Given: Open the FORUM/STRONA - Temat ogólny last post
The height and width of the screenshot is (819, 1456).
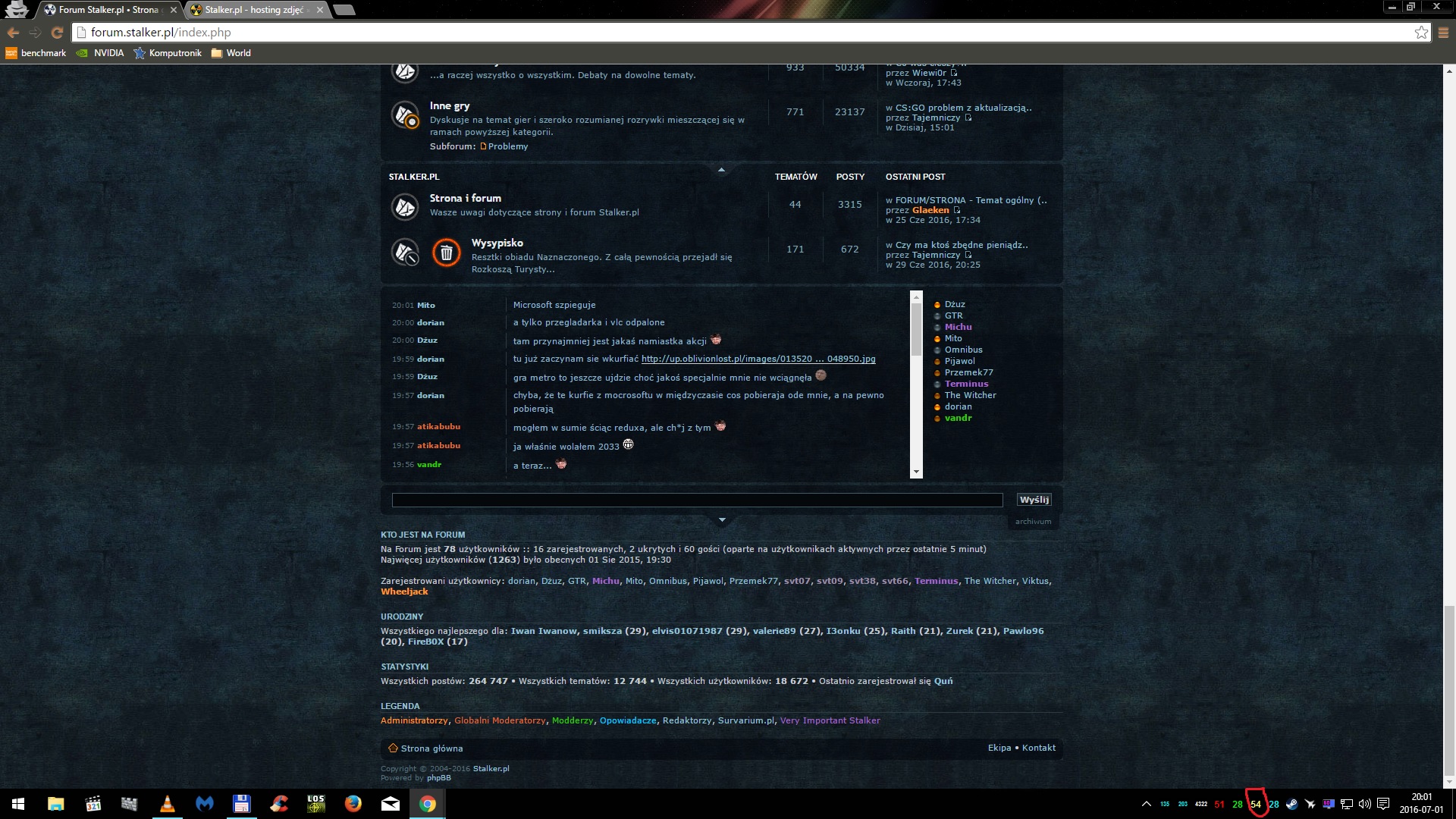Looking at the screenshot, I should [x=971, y=200].
